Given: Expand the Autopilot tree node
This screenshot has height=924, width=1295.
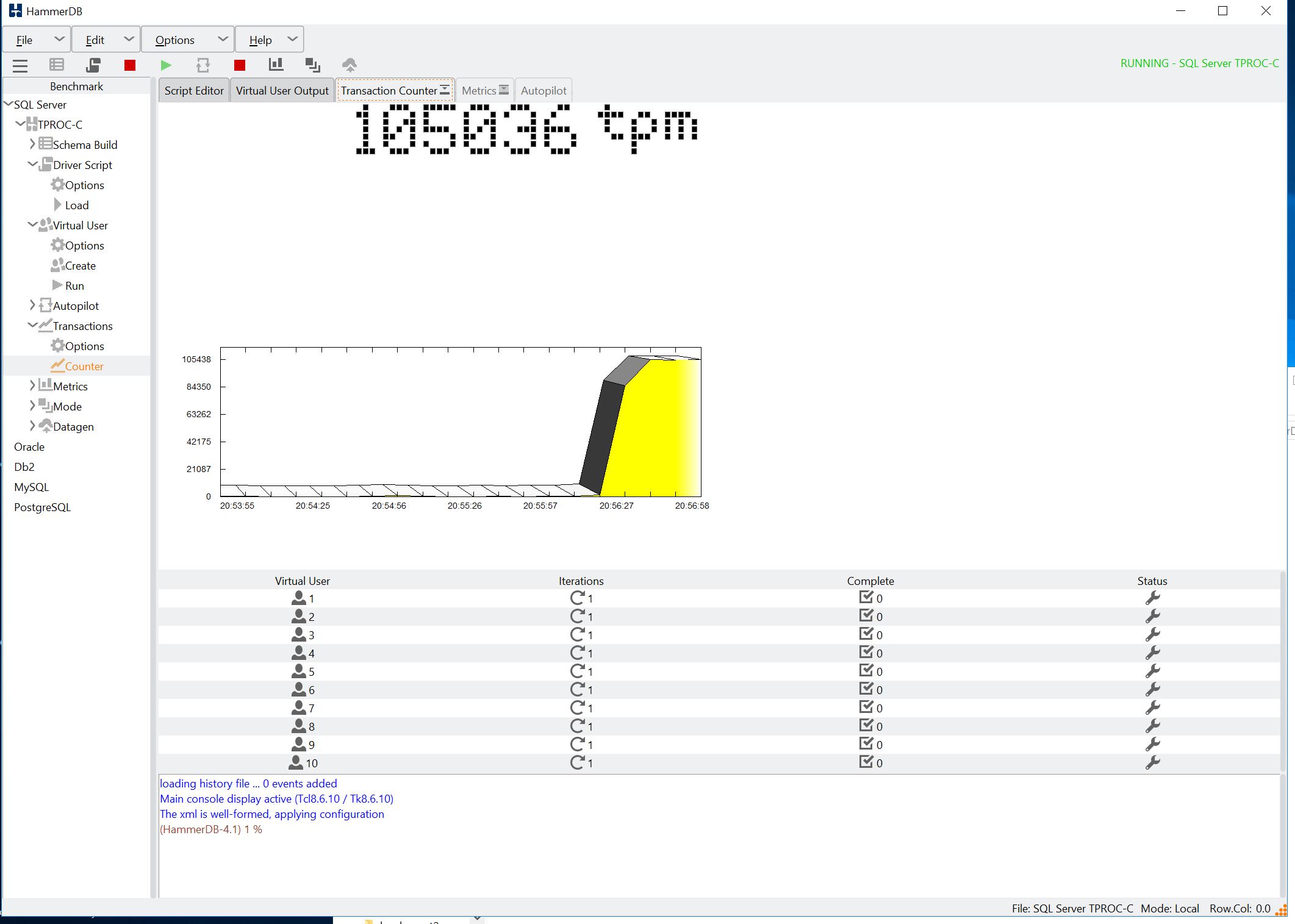Looking at the screenshot, I should 32,305.
